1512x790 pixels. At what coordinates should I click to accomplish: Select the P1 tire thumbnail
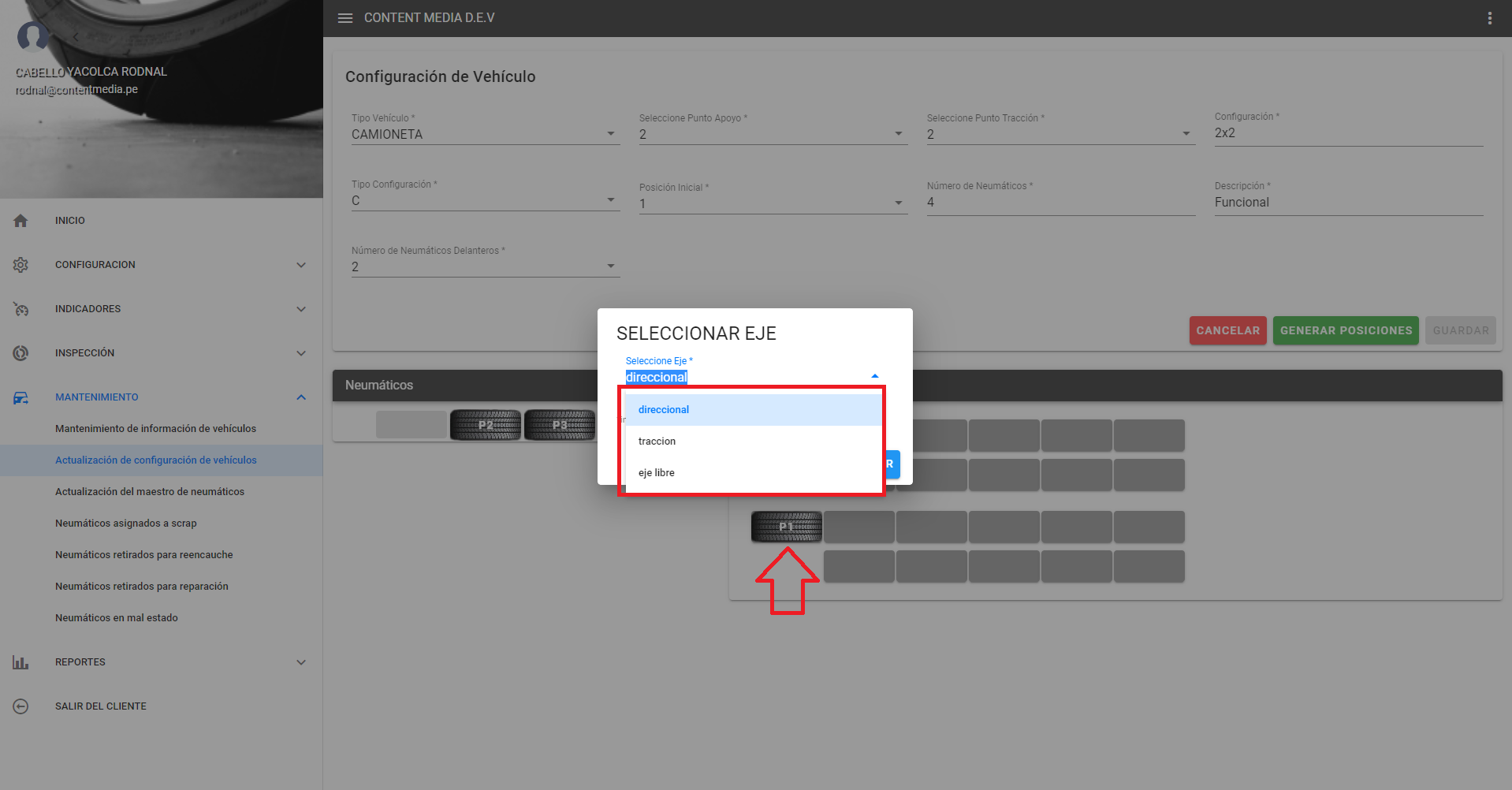point(786,527)
